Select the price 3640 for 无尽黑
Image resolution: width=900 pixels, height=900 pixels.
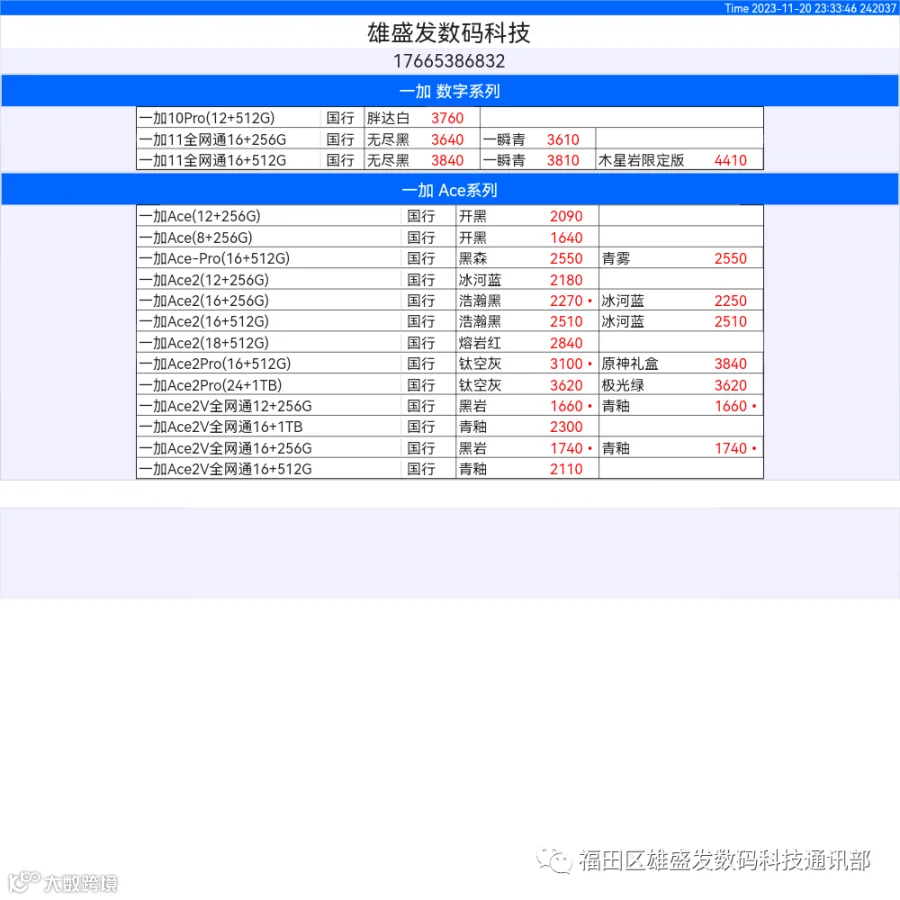[447, 139]
